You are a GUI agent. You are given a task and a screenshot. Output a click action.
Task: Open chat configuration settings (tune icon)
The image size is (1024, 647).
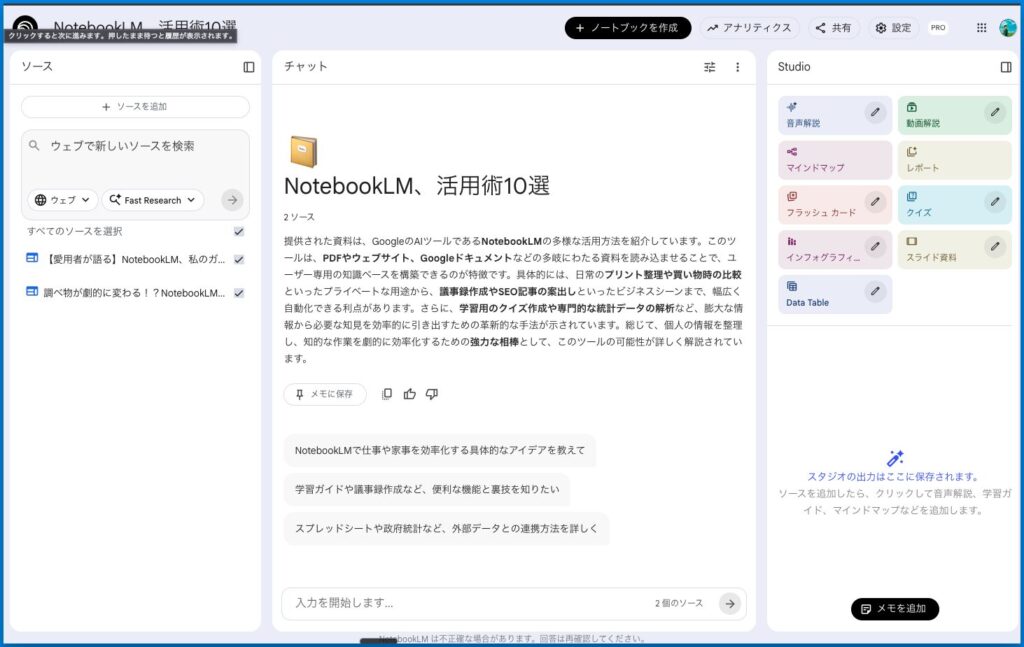click(x=710, y=67)
